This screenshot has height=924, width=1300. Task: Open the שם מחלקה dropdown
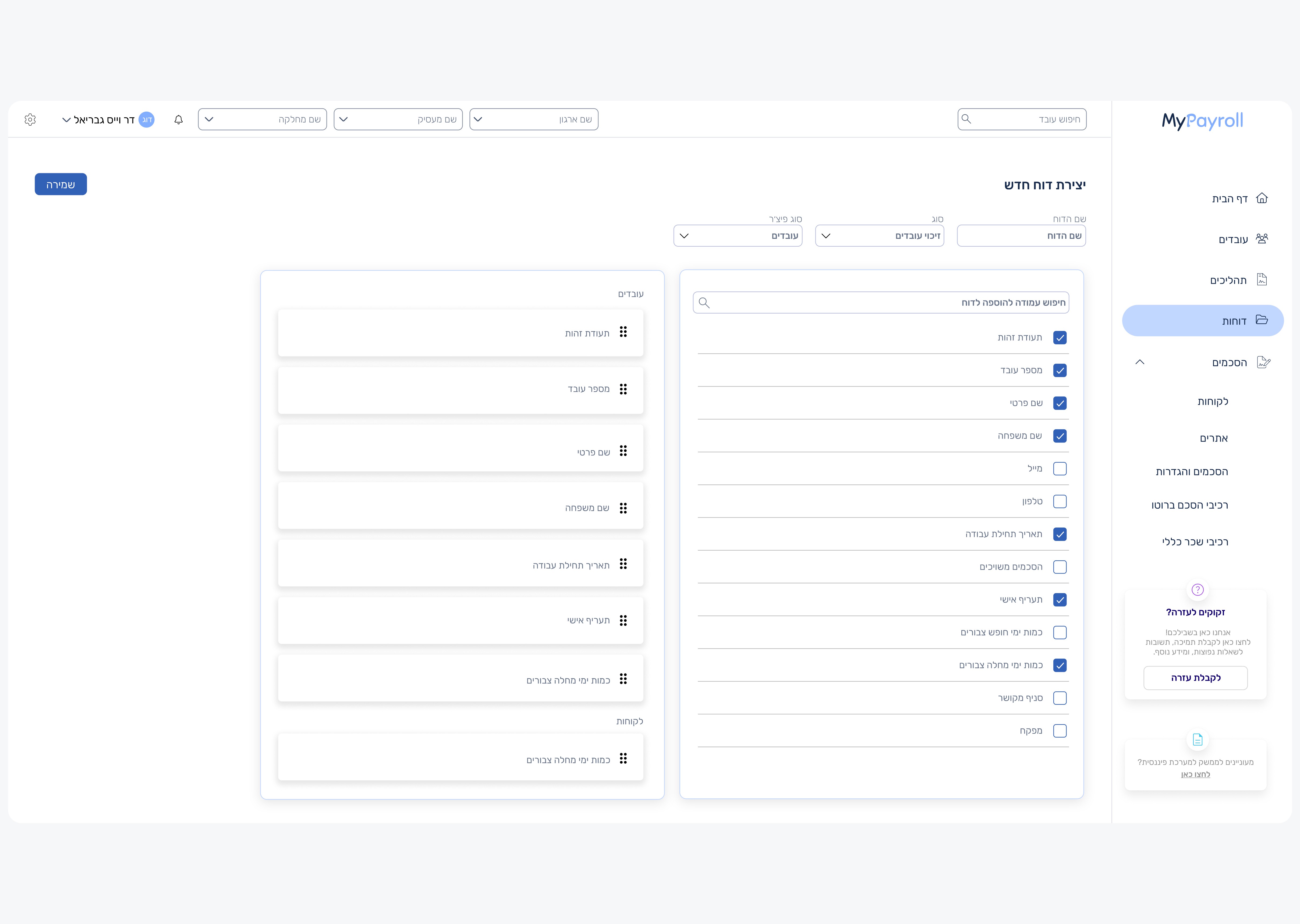[x=262, y=119]
